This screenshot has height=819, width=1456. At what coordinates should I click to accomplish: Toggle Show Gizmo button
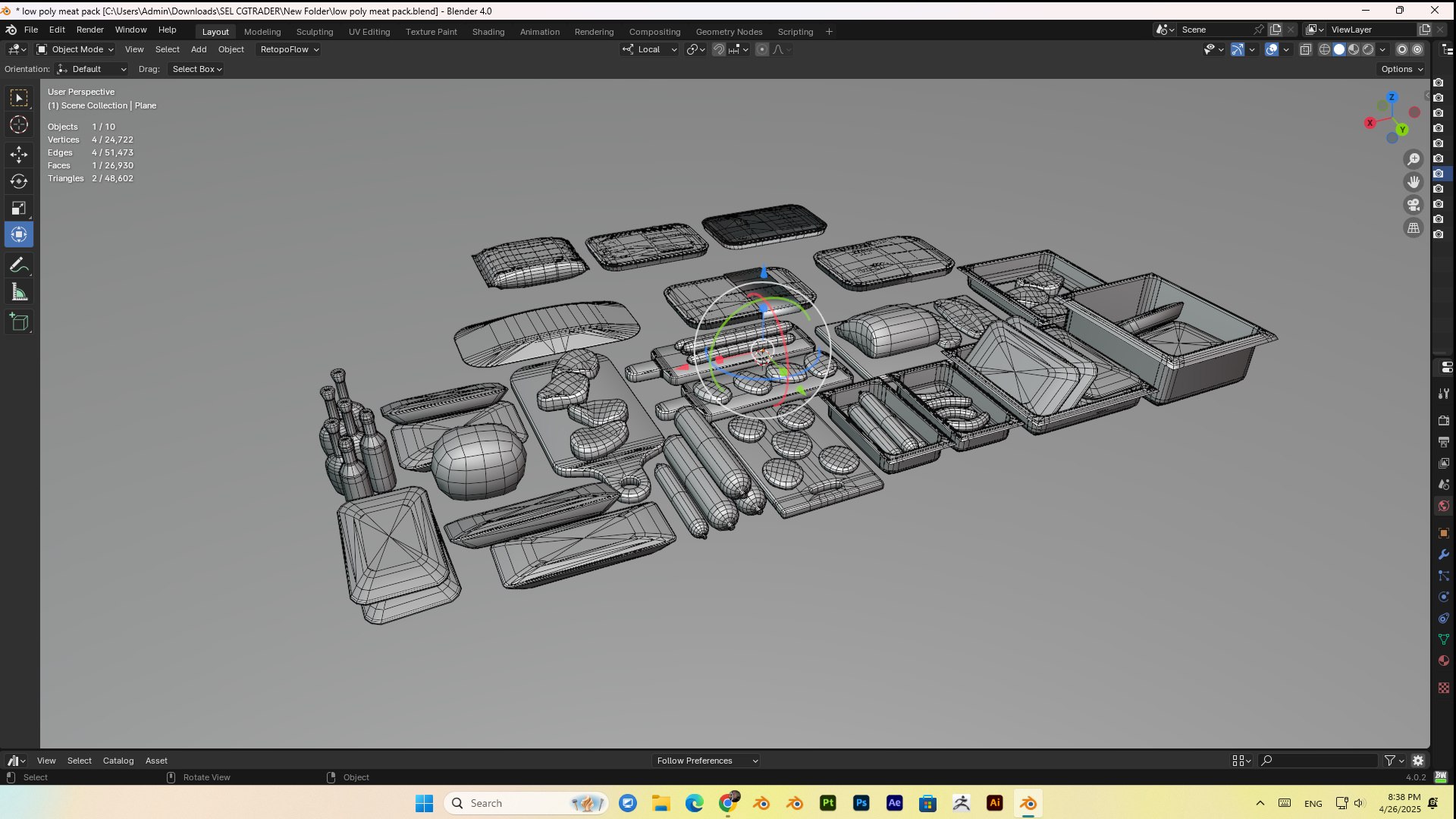[1237, 49]
